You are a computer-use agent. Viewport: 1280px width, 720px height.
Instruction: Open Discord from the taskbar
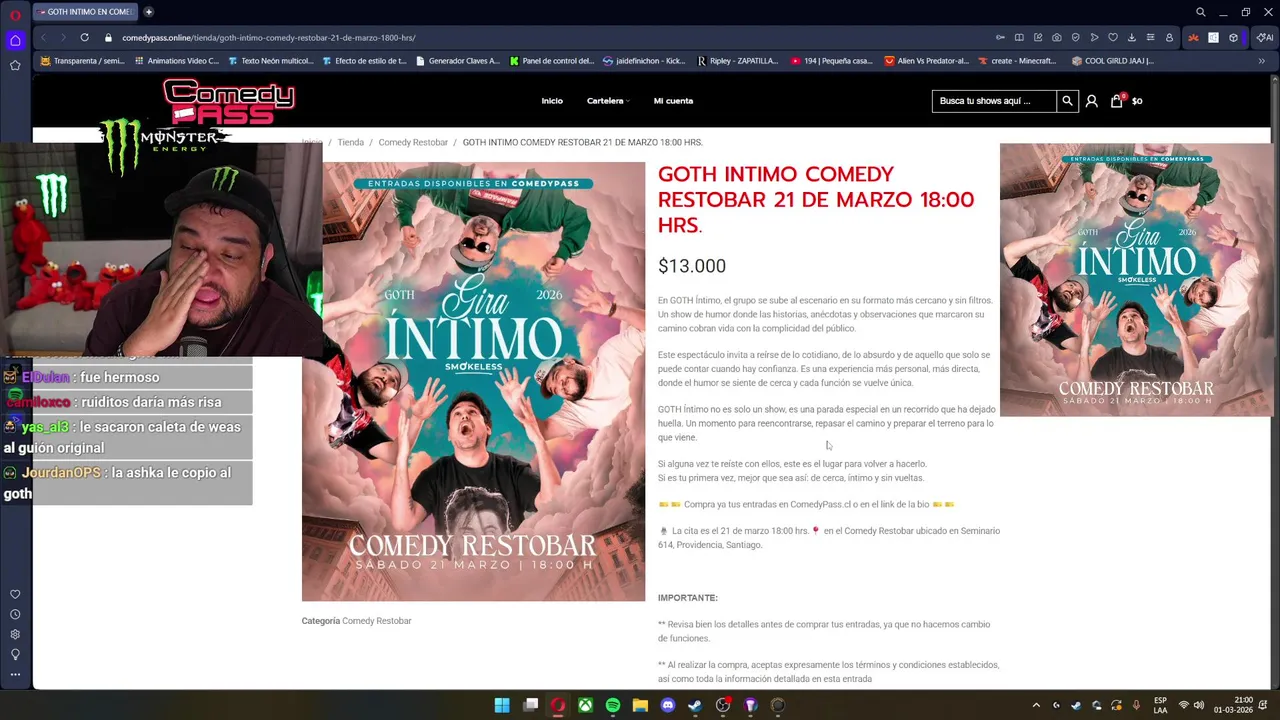[668, 705]
